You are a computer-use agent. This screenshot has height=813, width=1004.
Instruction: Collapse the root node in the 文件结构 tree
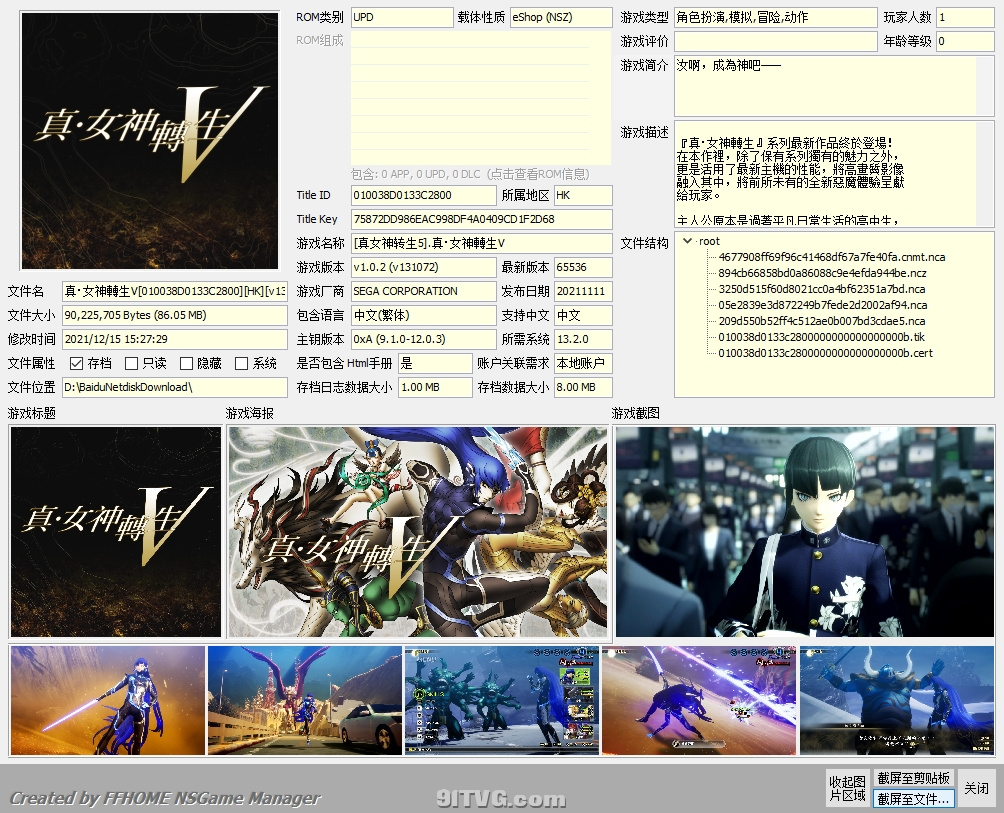tap(689, 241)
